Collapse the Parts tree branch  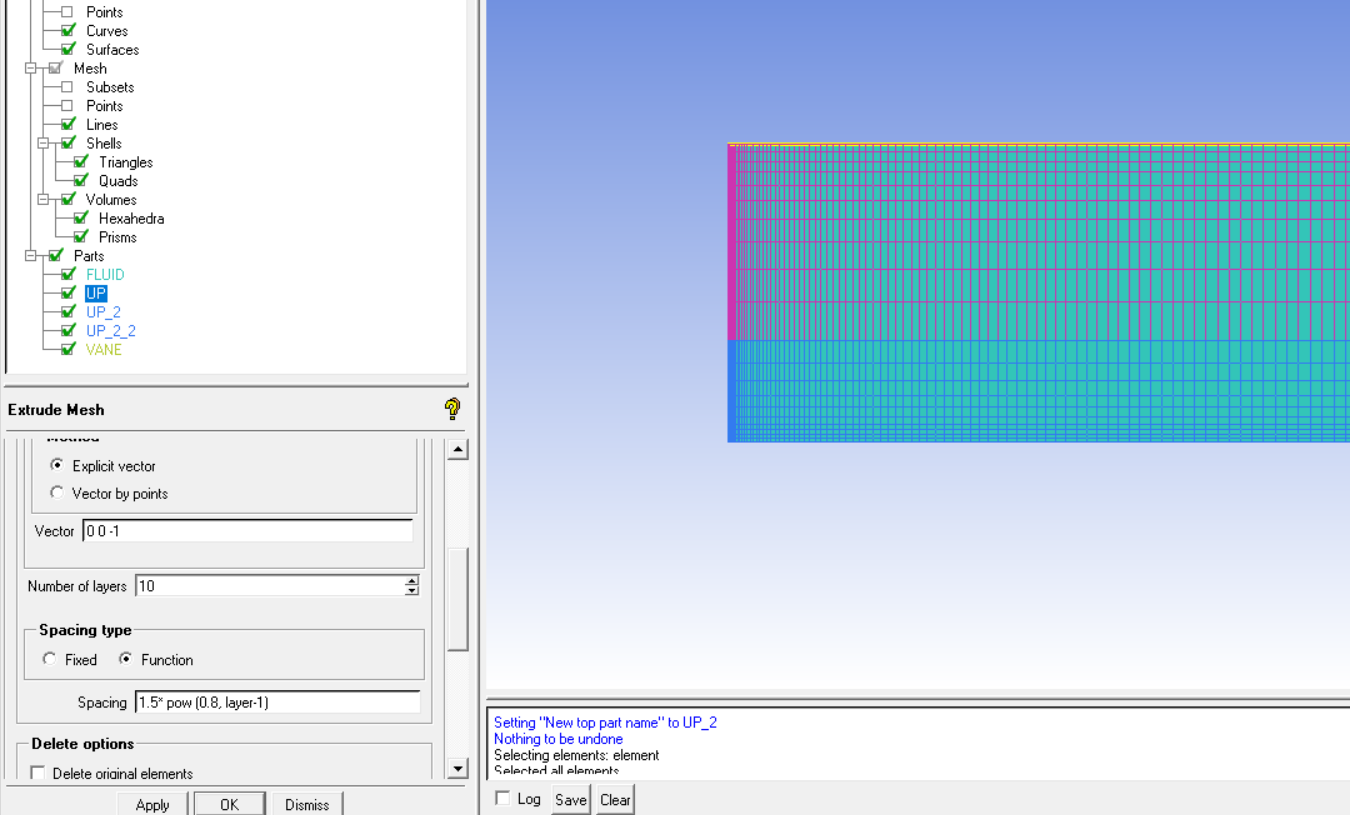point(30,255)
